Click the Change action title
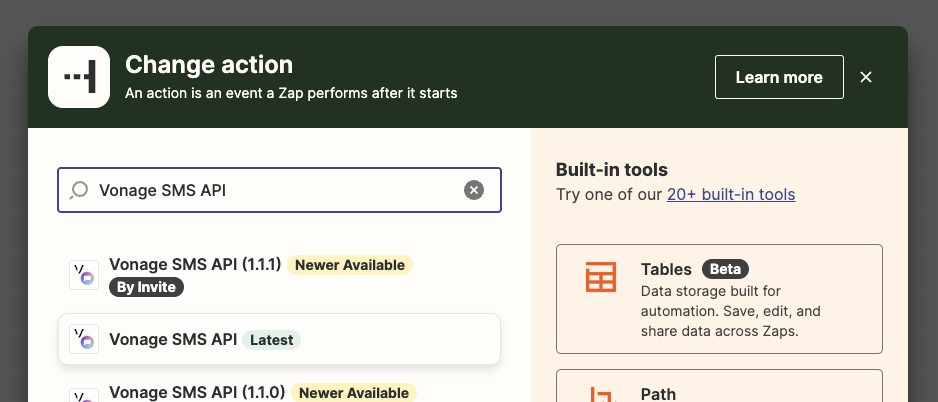Image resolution: width=938 pixels, height=402 pixels. (x=209, y=65)
